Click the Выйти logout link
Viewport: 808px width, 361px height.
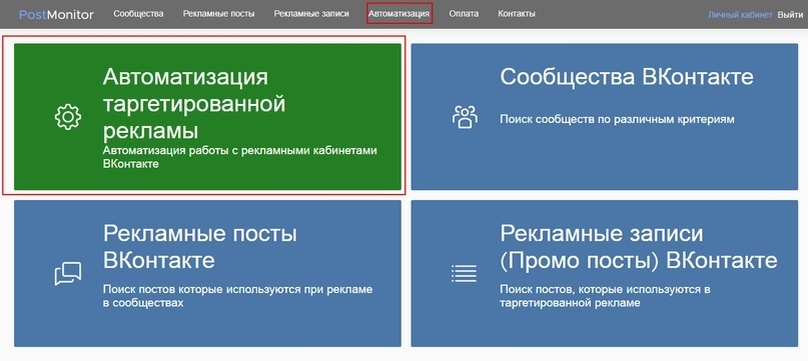coord(790,15)
